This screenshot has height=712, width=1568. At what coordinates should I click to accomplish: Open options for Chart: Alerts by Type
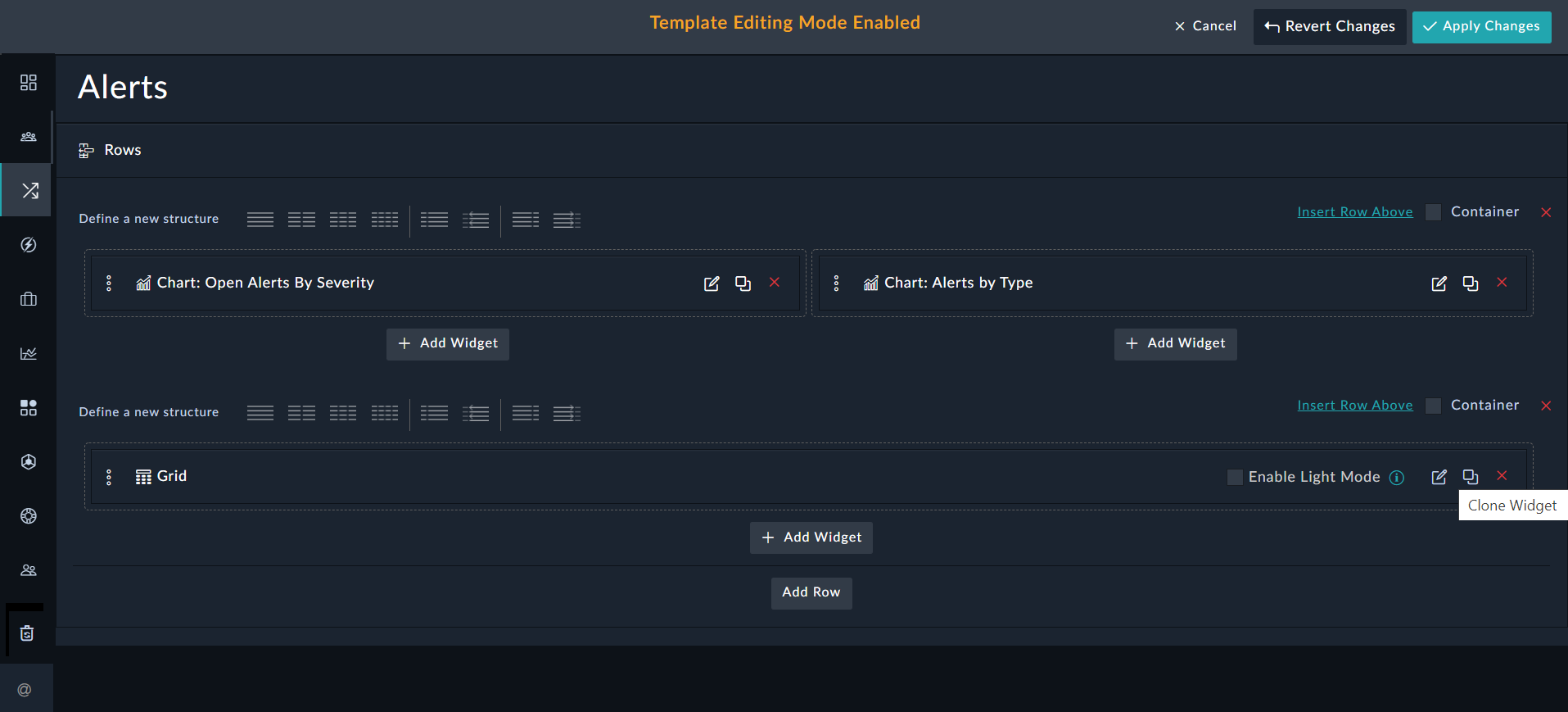[836, 283]
